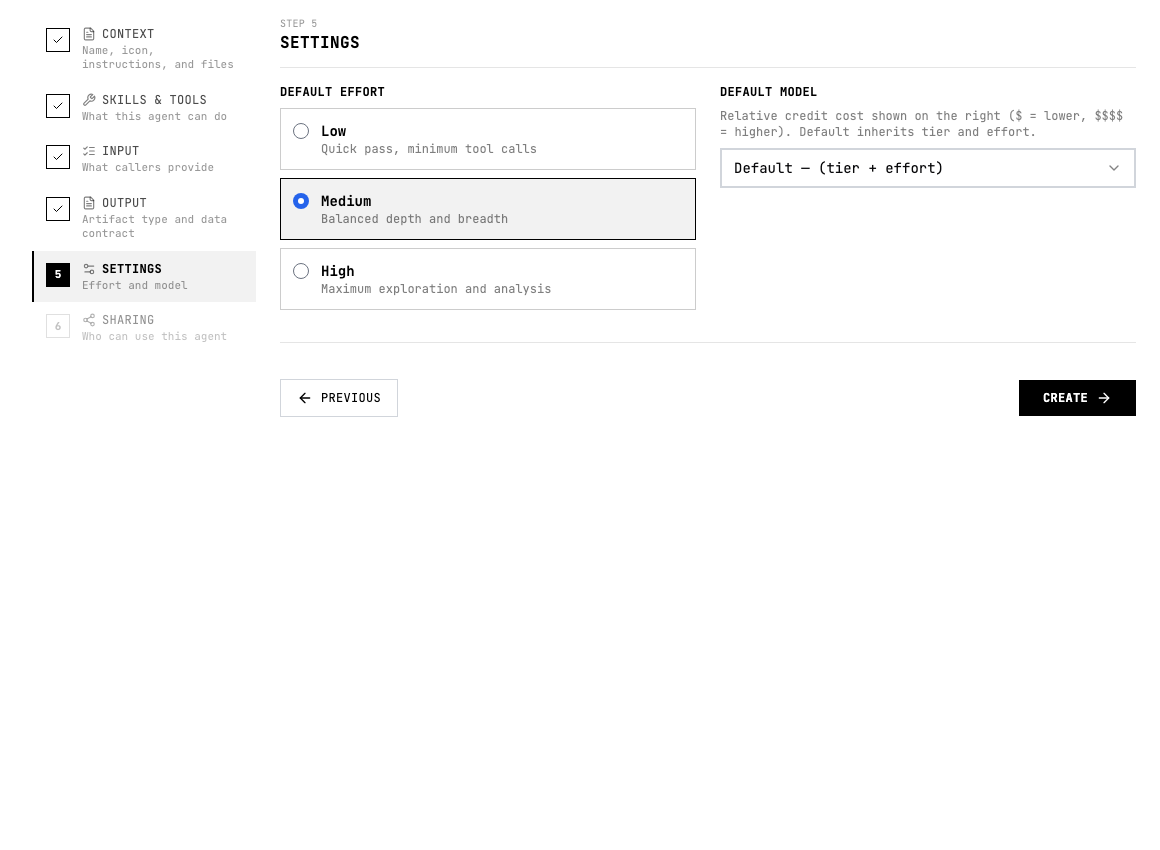Click the relative credit cost help text

point(921,124)
